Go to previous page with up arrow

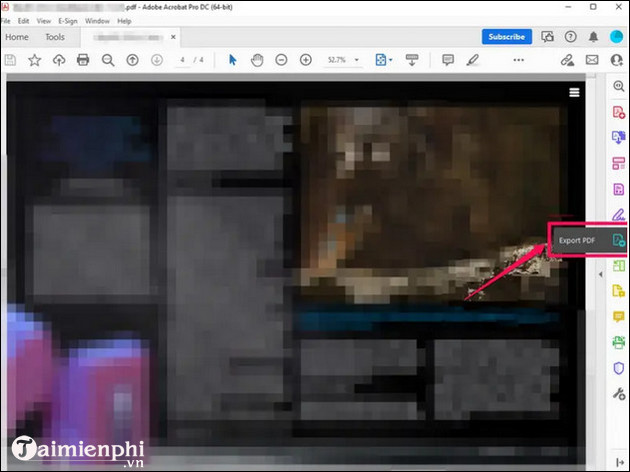(x=132, y=60)
